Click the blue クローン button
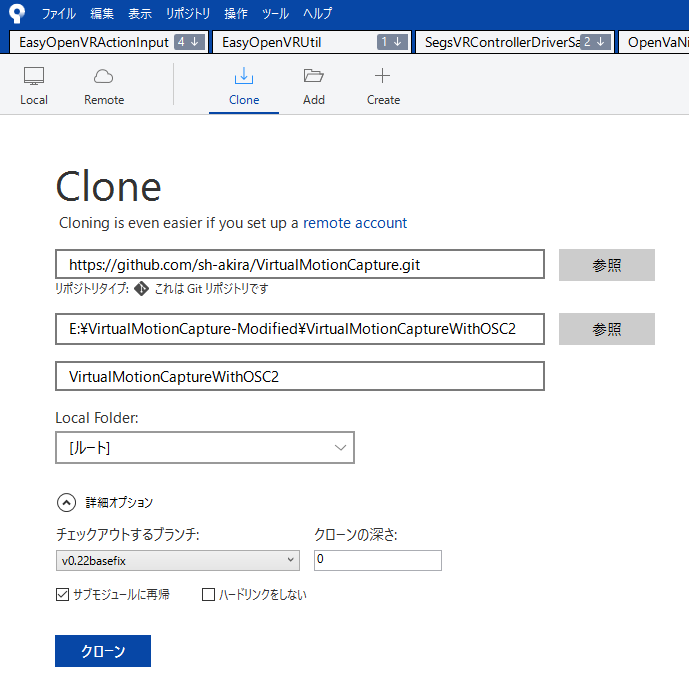The height and width of the screenshot is (699, 689). pos(103,651)
